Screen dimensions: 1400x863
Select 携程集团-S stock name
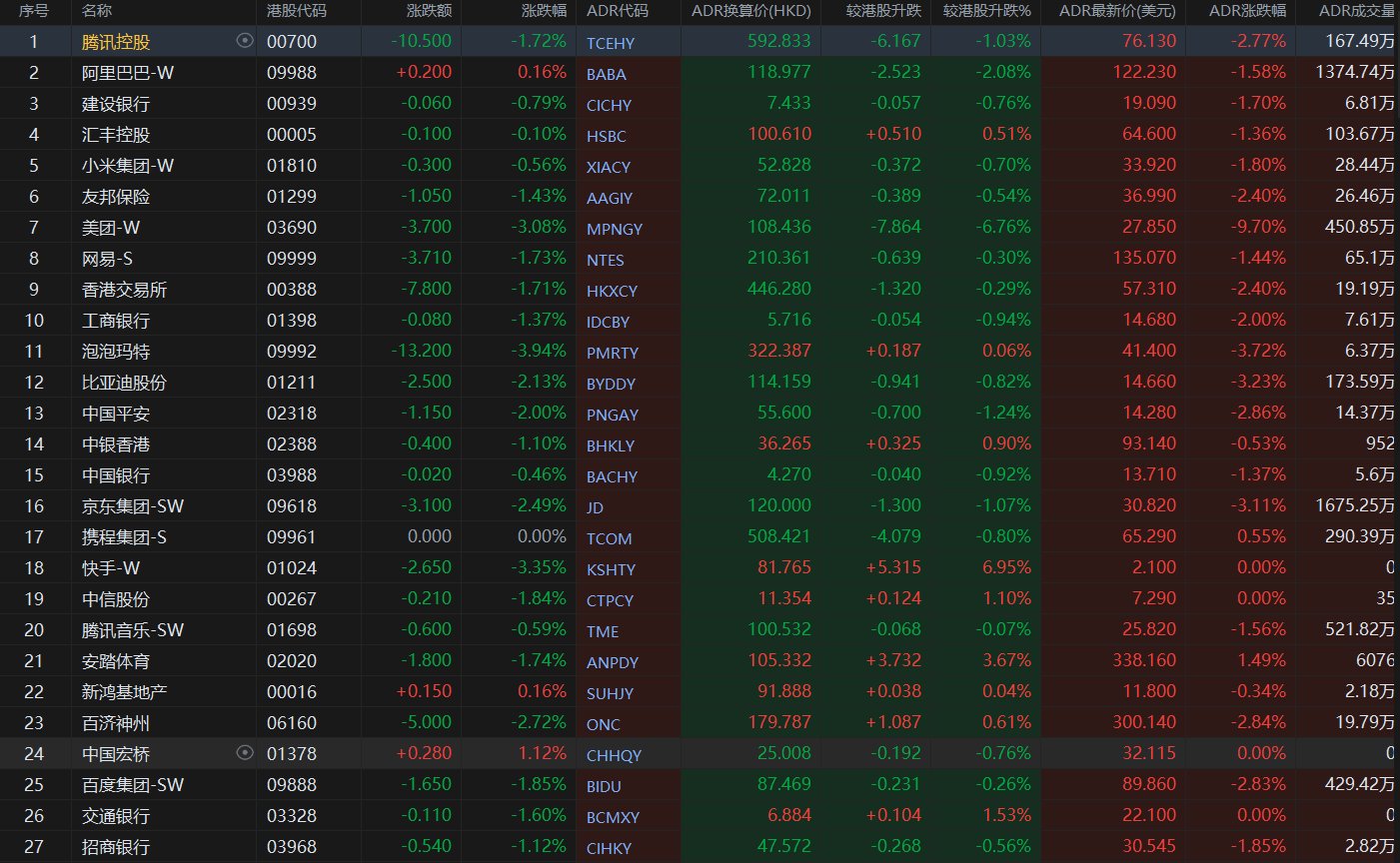coord(125,537)
